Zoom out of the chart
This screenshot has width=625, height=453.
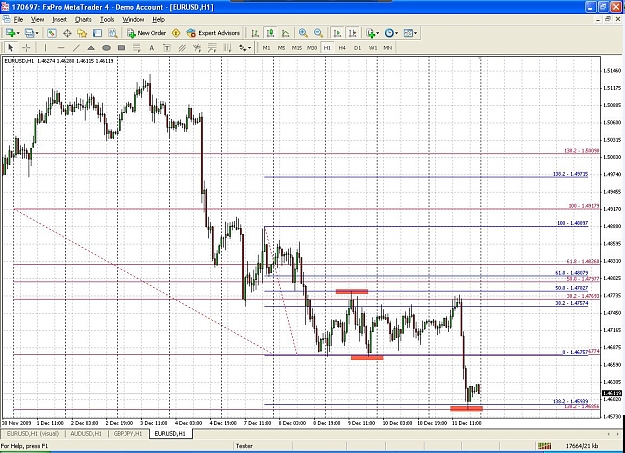click(318, 33)
